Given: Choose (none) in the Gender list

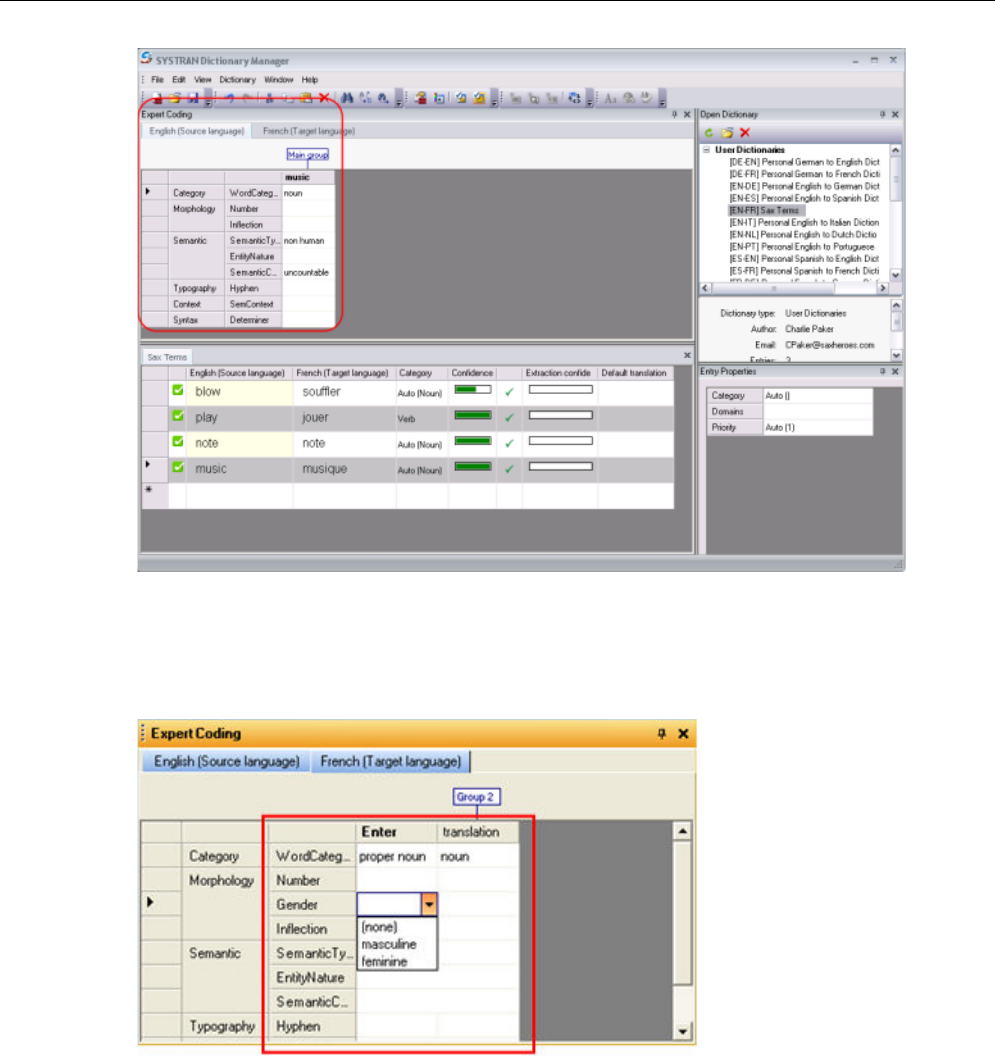Looking at the screenshot, I should pyautogui.click(x=379, y=927).
